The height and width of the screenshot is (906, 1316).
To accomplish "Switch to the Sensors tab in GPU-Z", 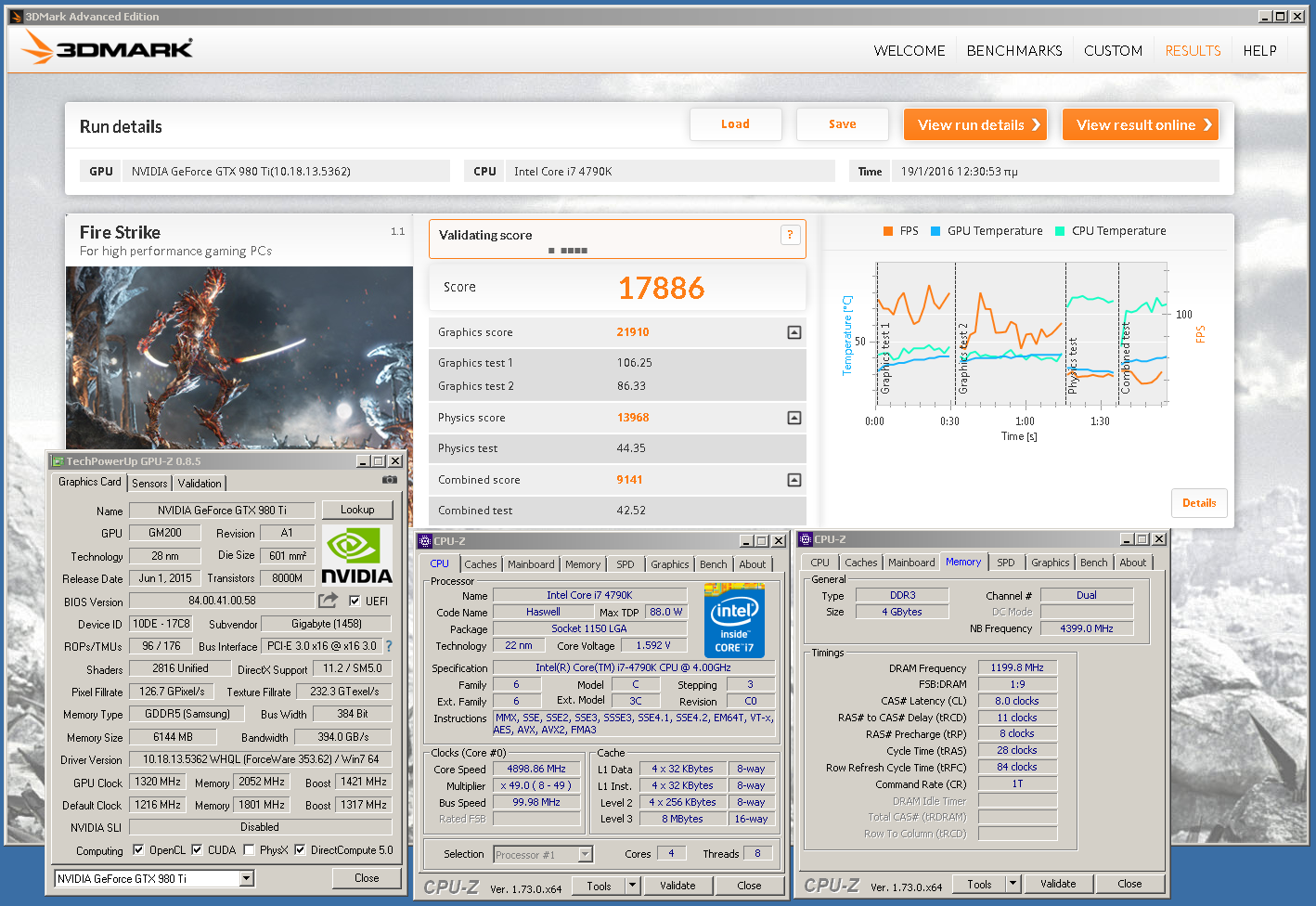I will (149, 484).
